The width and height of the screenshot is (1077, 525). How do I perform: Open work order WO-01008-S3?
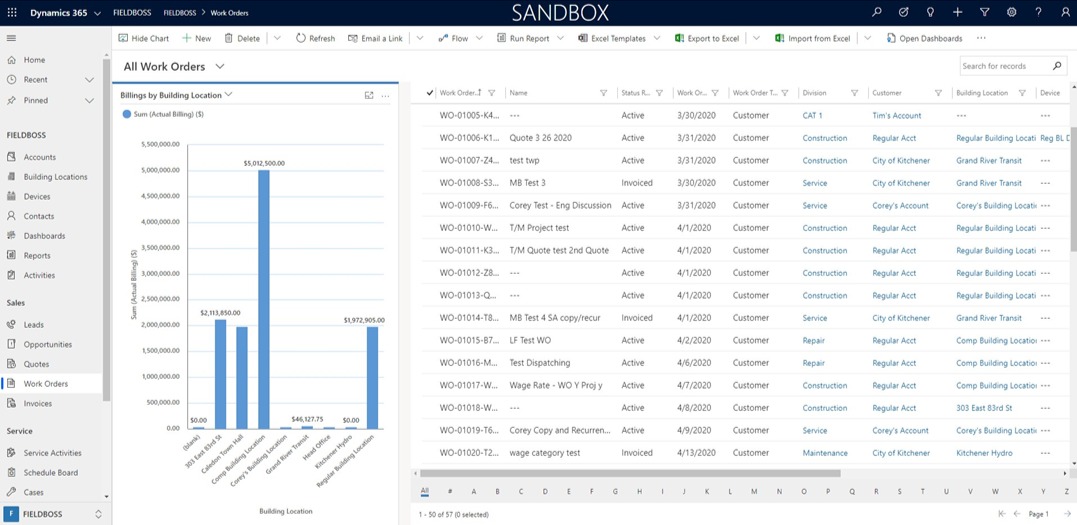(x=470, y=183)
